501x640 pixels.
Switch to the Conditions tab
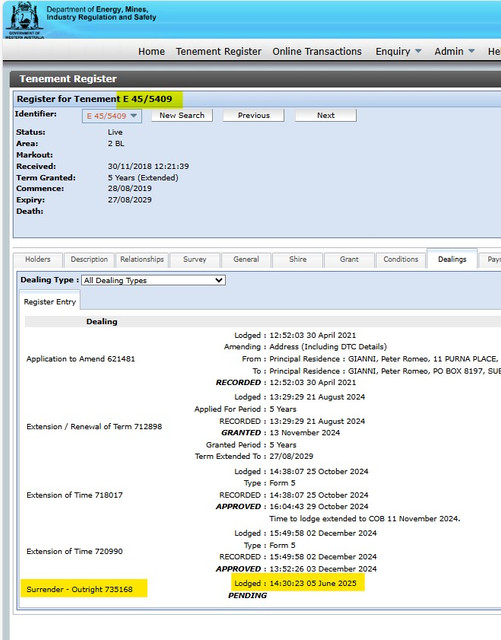[x=401, y=260]
